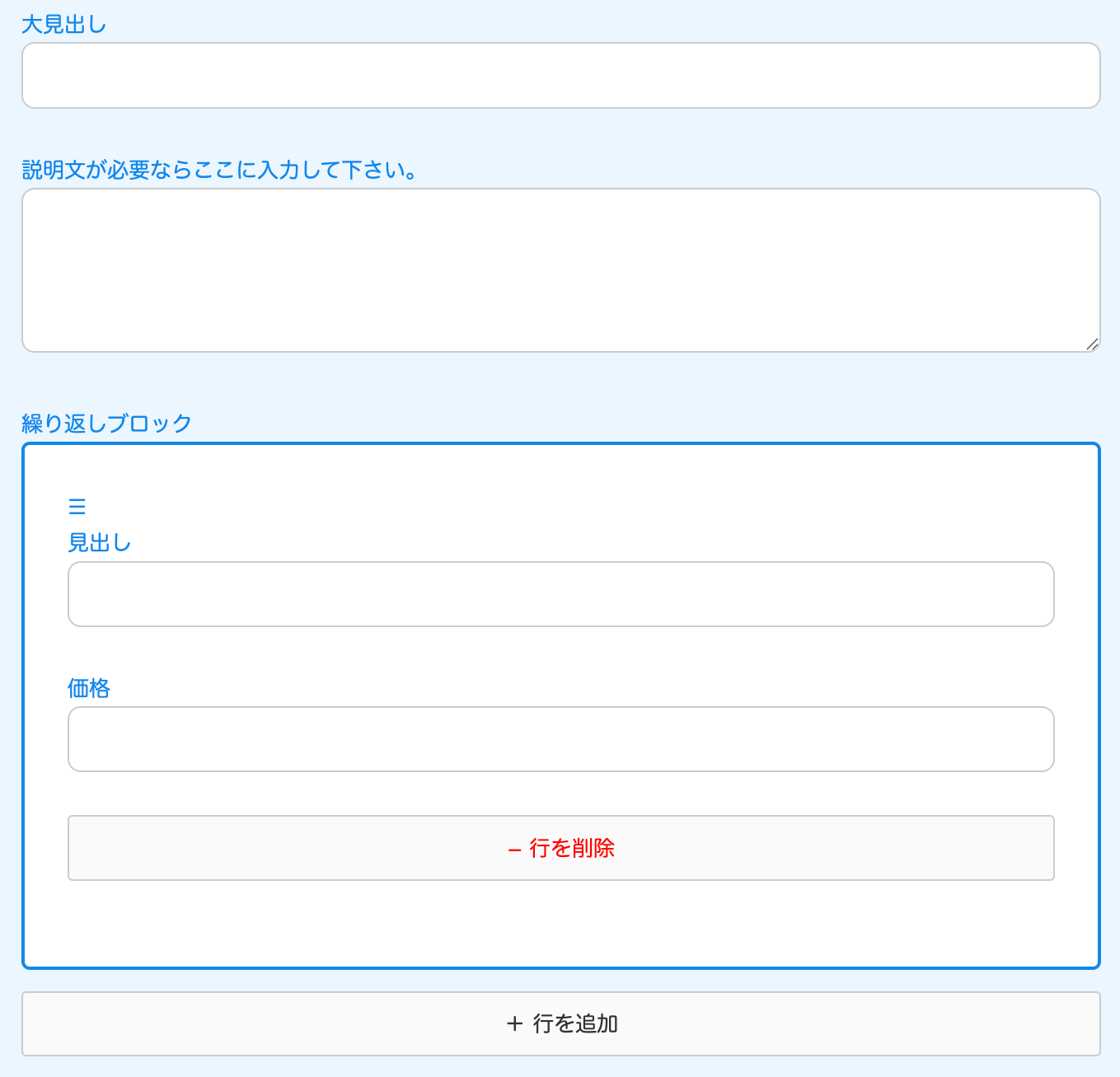Click the 見出し label in the block
This screenshot has height=1077, width=1120.
[x=99, y=543]
